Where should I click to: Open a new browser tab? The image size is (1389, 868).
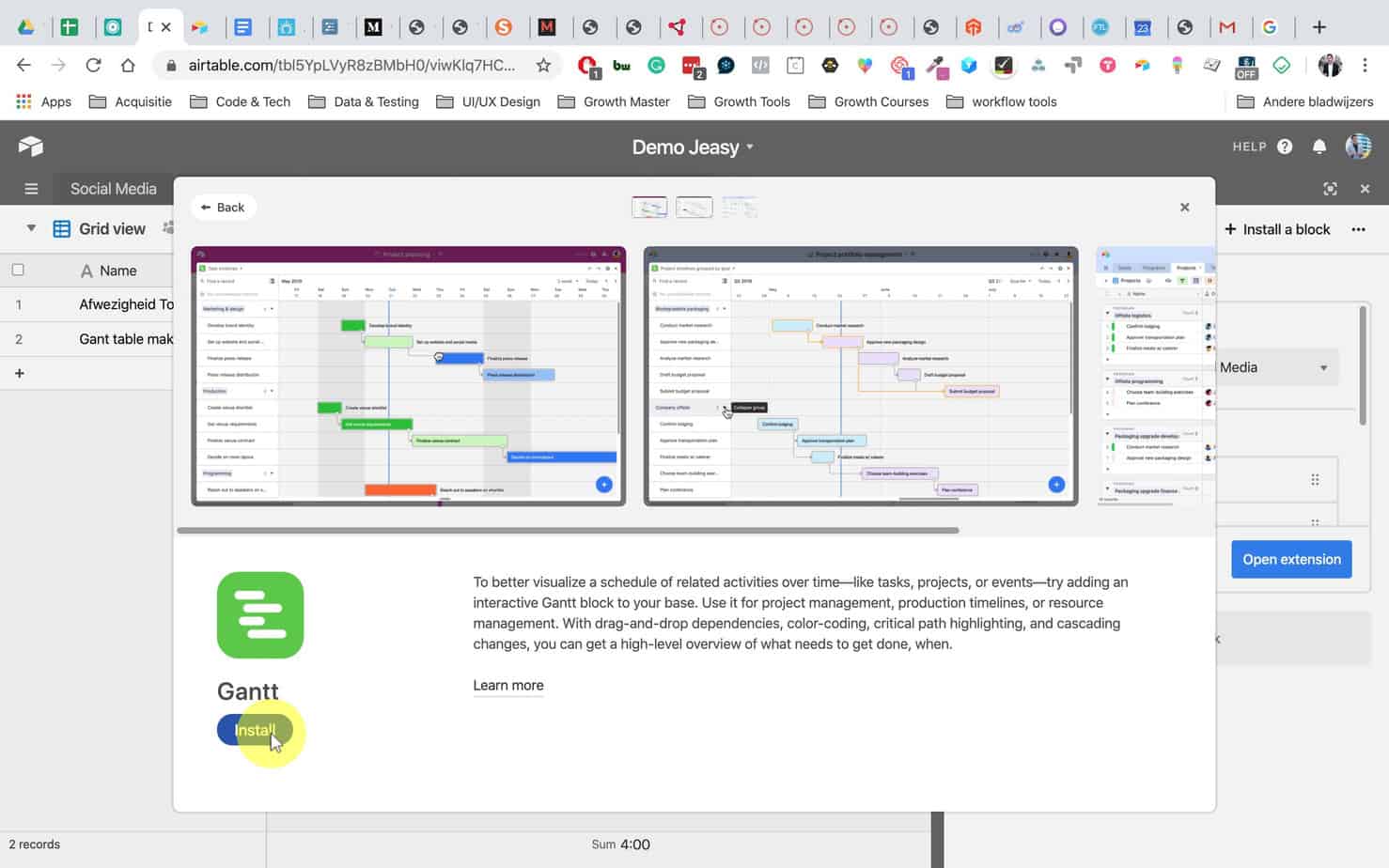coord(1319,27)
